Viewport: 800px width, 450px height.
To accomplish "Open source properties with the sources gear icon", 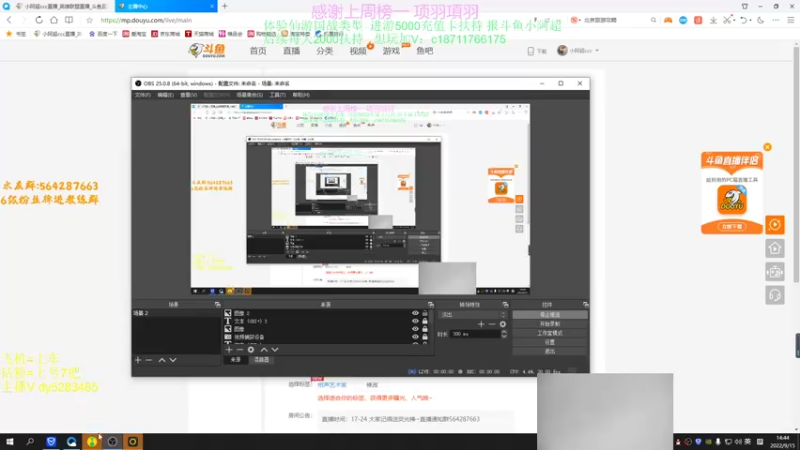I will click(251, 350).
